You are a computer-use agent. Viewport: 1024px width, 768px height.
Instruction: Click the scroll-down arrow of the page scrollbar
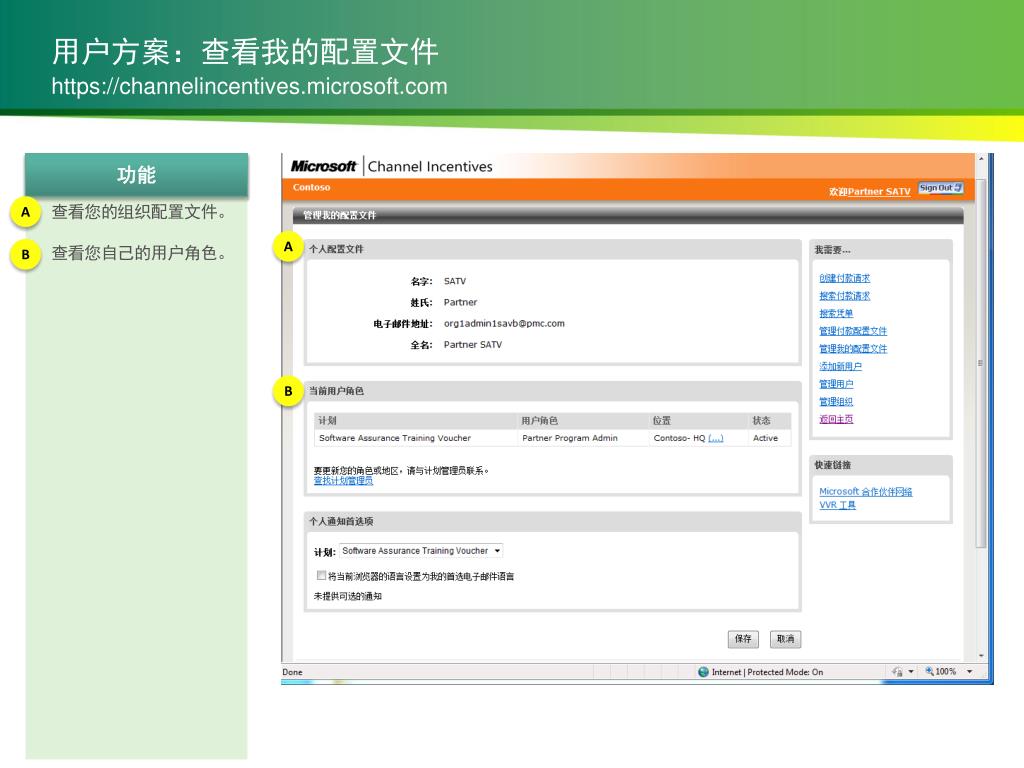pos(981,656)
